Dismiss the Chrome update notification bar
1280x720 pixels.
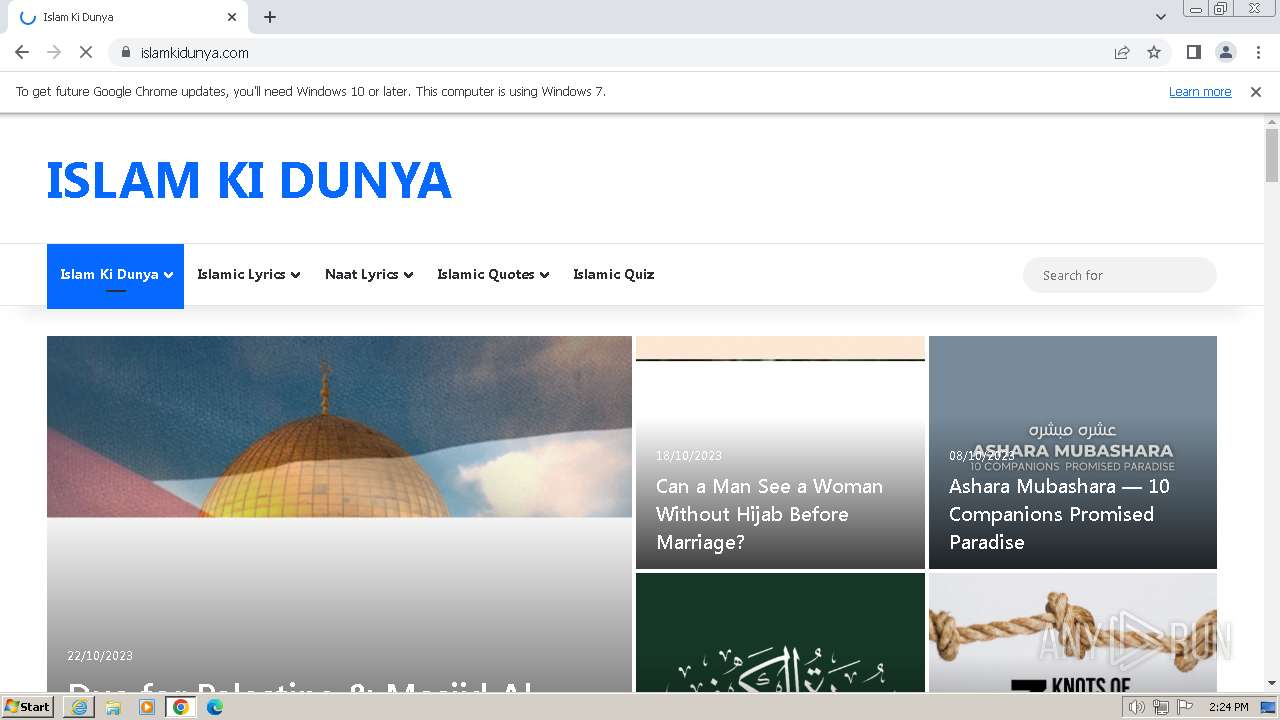point(1256,91)
